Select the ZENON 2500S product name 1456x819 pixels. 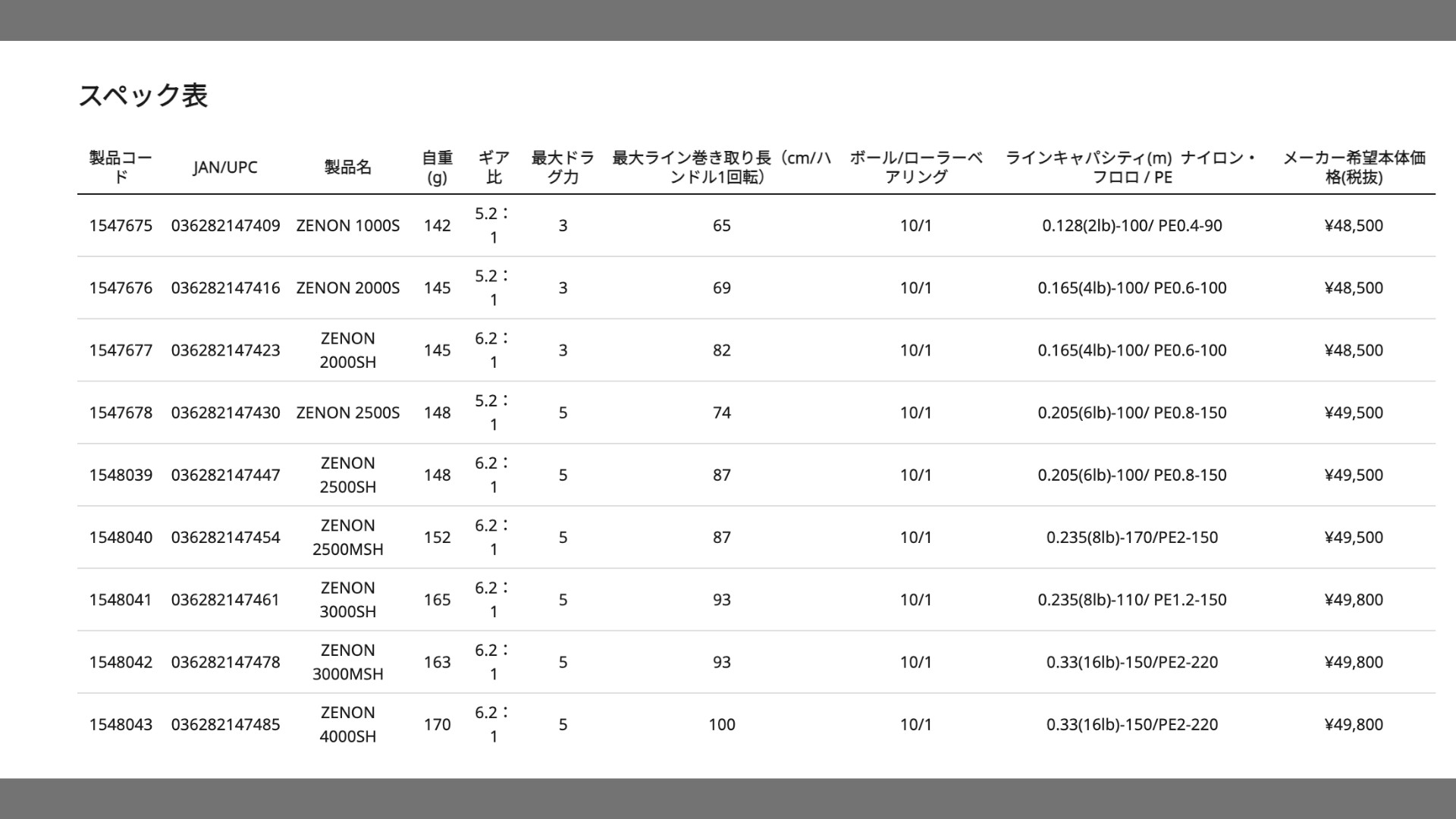(x=347, y=413)
